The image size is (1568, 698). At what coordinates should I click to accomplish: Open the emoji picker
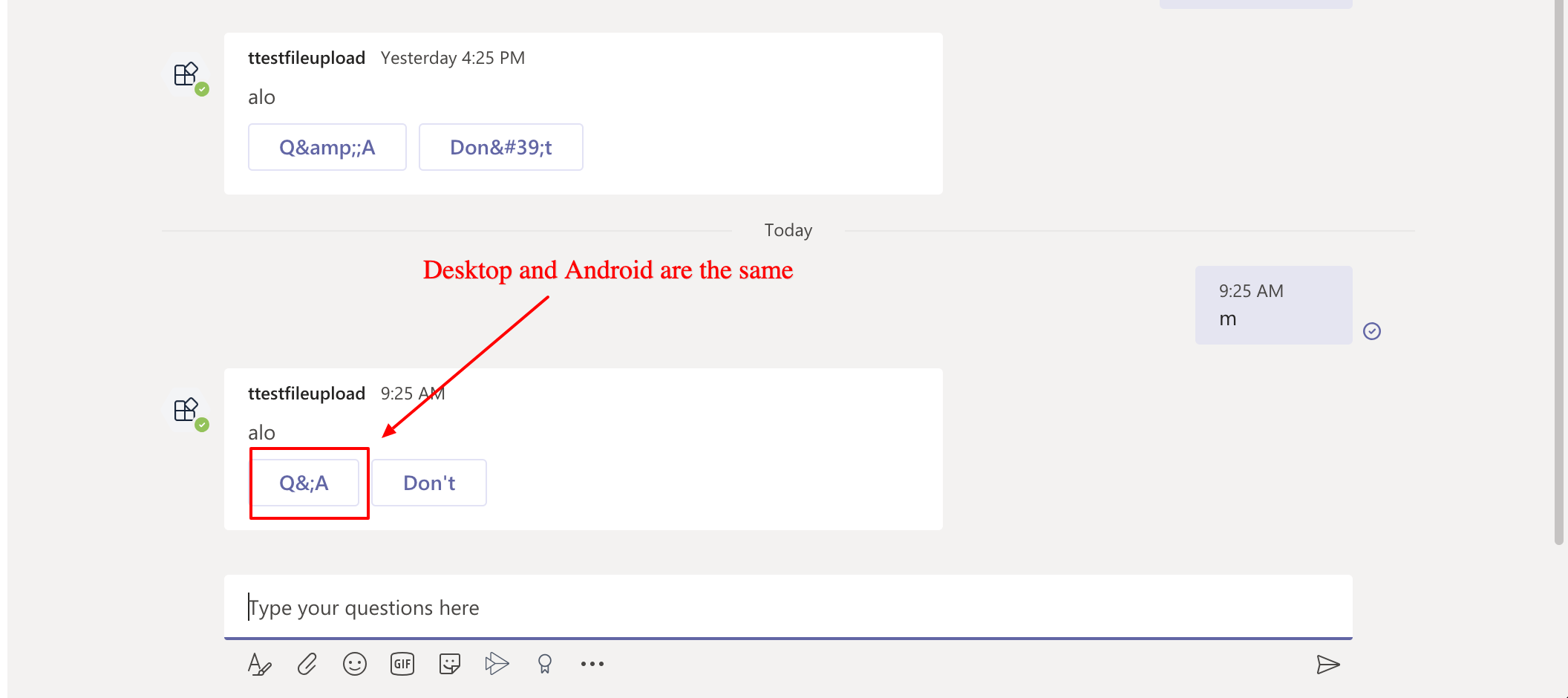354,664
